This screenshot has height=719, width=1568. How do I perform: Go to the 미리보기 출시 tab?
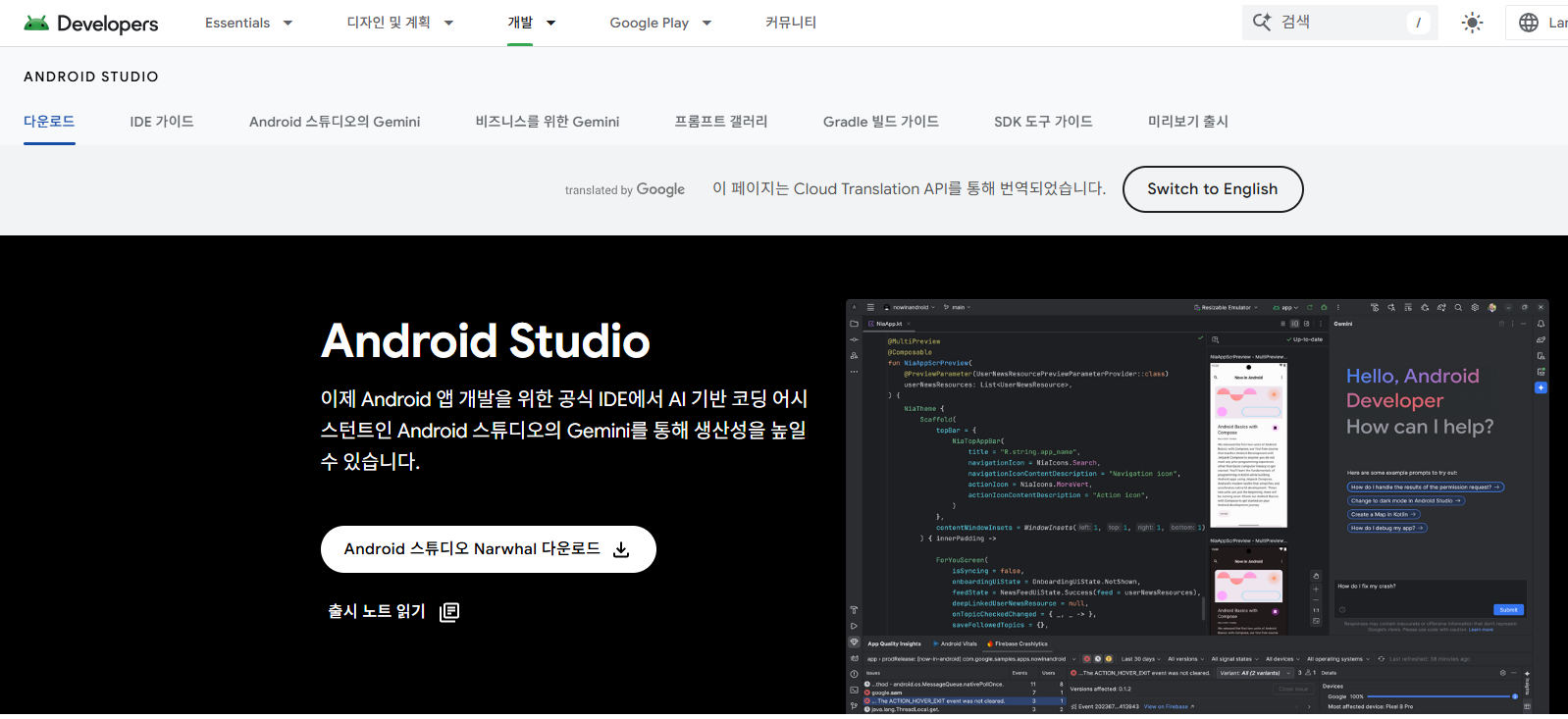(x=1188, y=122)
